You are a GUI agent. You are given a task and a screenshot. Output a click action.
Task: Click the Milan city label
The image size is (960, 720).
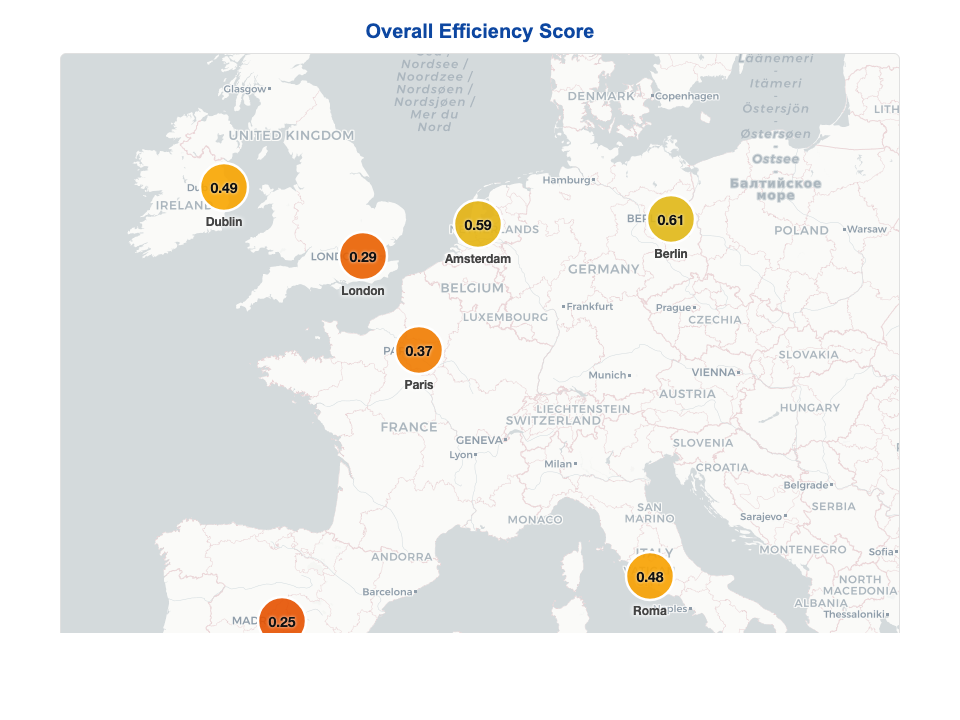point(560,464)
